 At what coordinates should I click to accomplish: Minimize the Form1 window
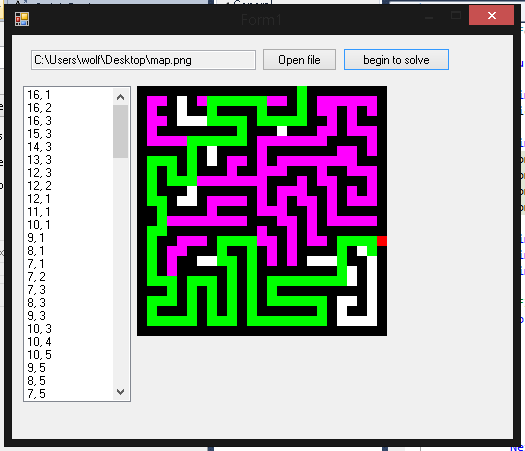(x=429, y=17)
